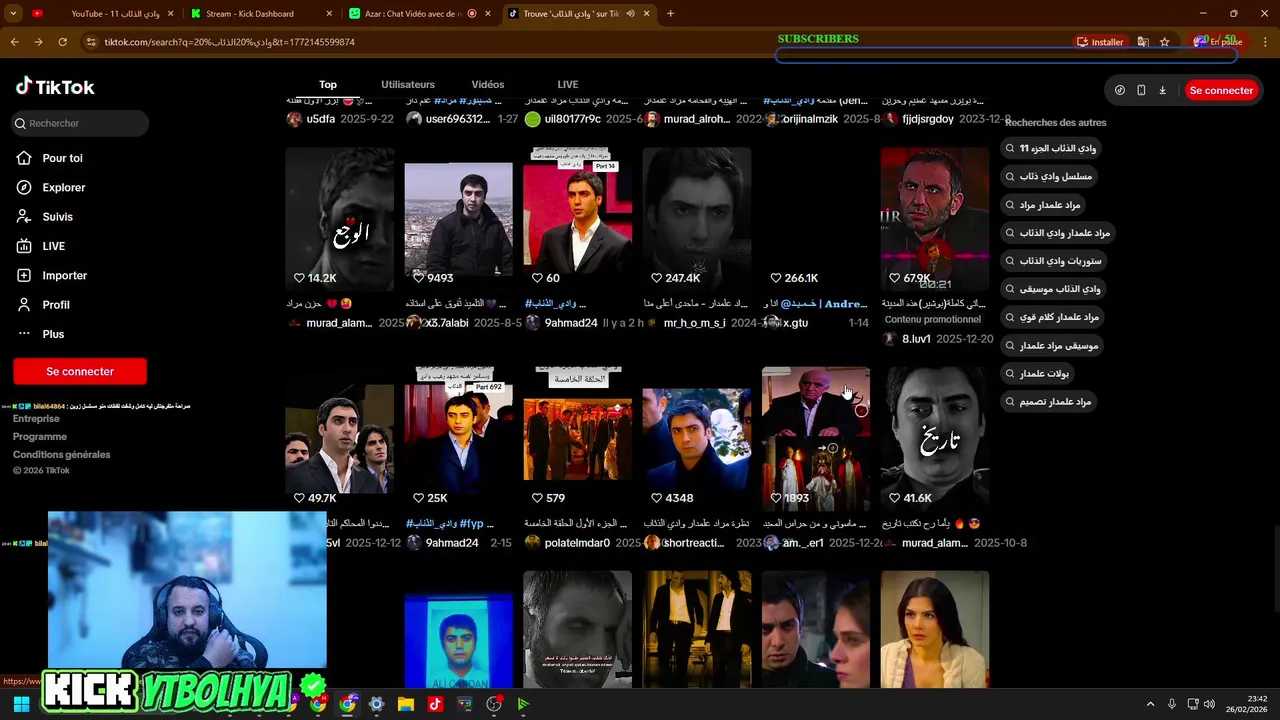
Task: Open the Windows Start menu
Action: pyautogui.click(x=21, y=704)
